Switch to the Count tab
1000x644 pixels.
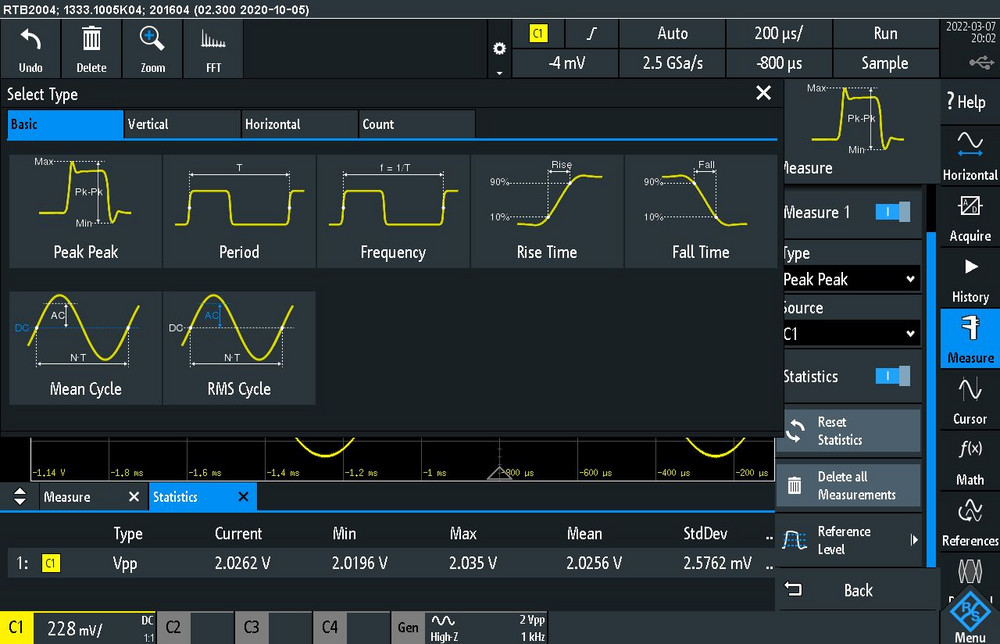coord(417,124)
